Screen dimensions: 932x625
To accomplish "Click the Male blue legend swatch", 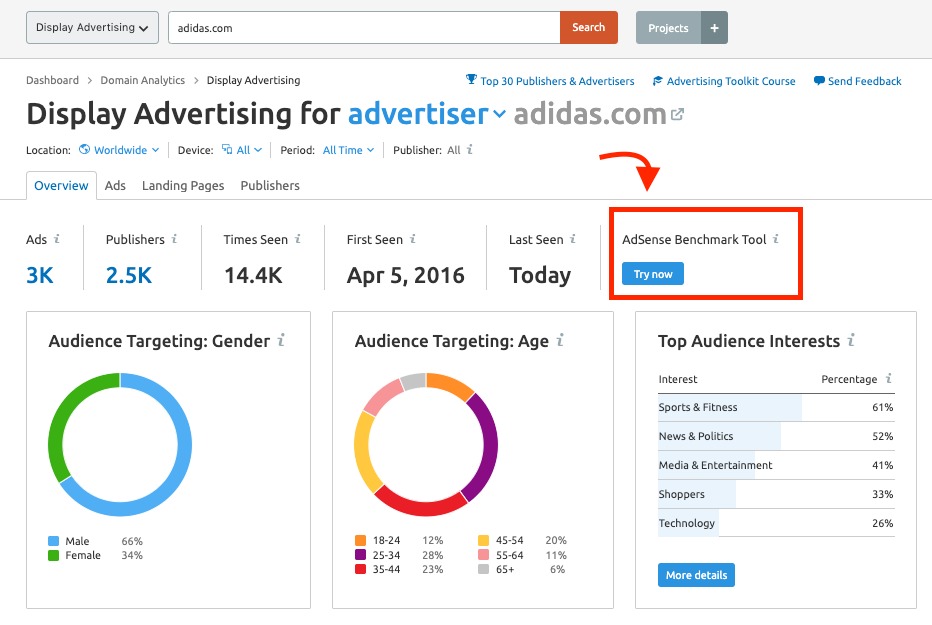I will pyautogui.click(x=53, y=541).
